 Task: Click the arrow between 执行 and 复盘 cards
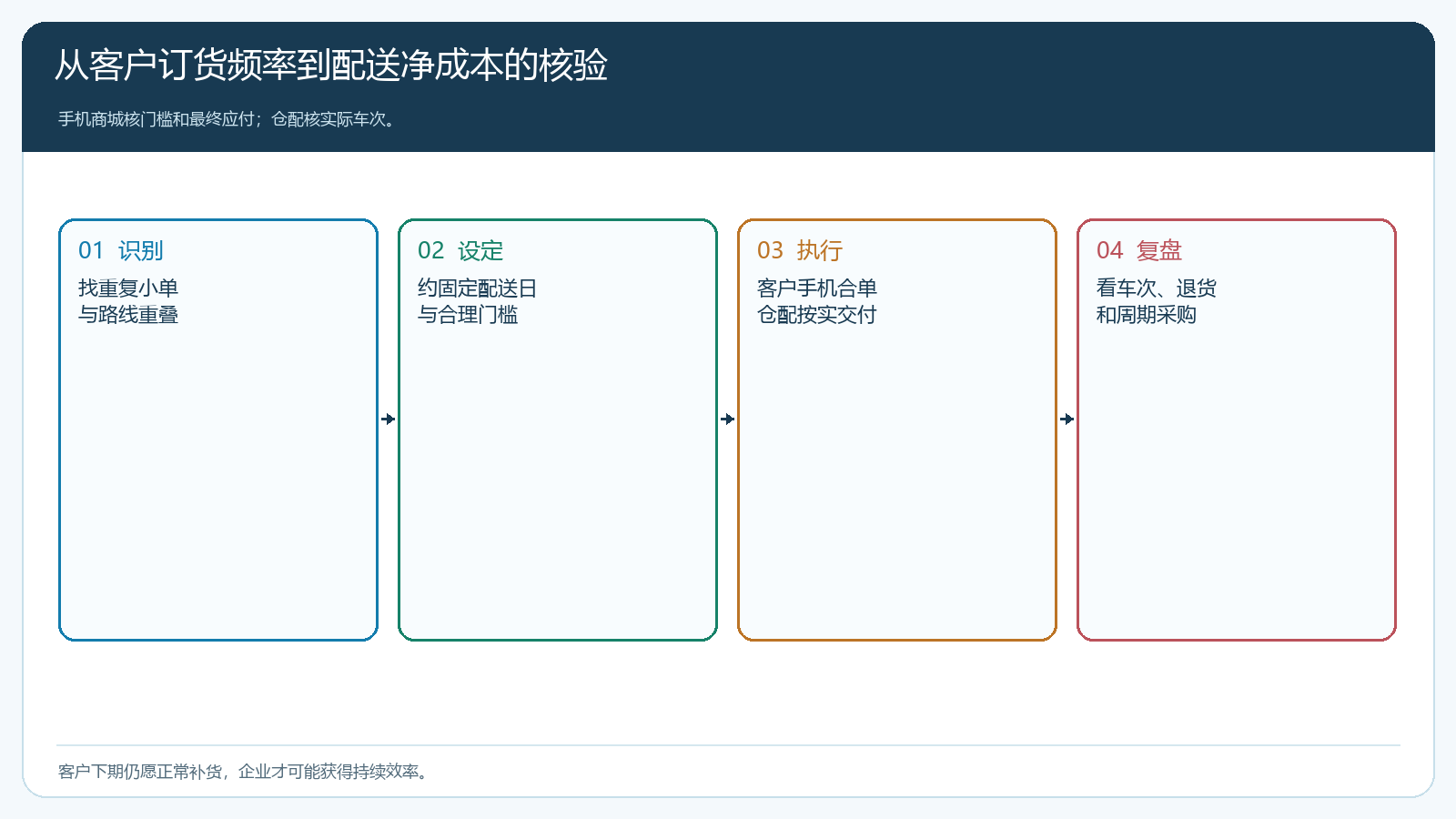point(1067,420)
